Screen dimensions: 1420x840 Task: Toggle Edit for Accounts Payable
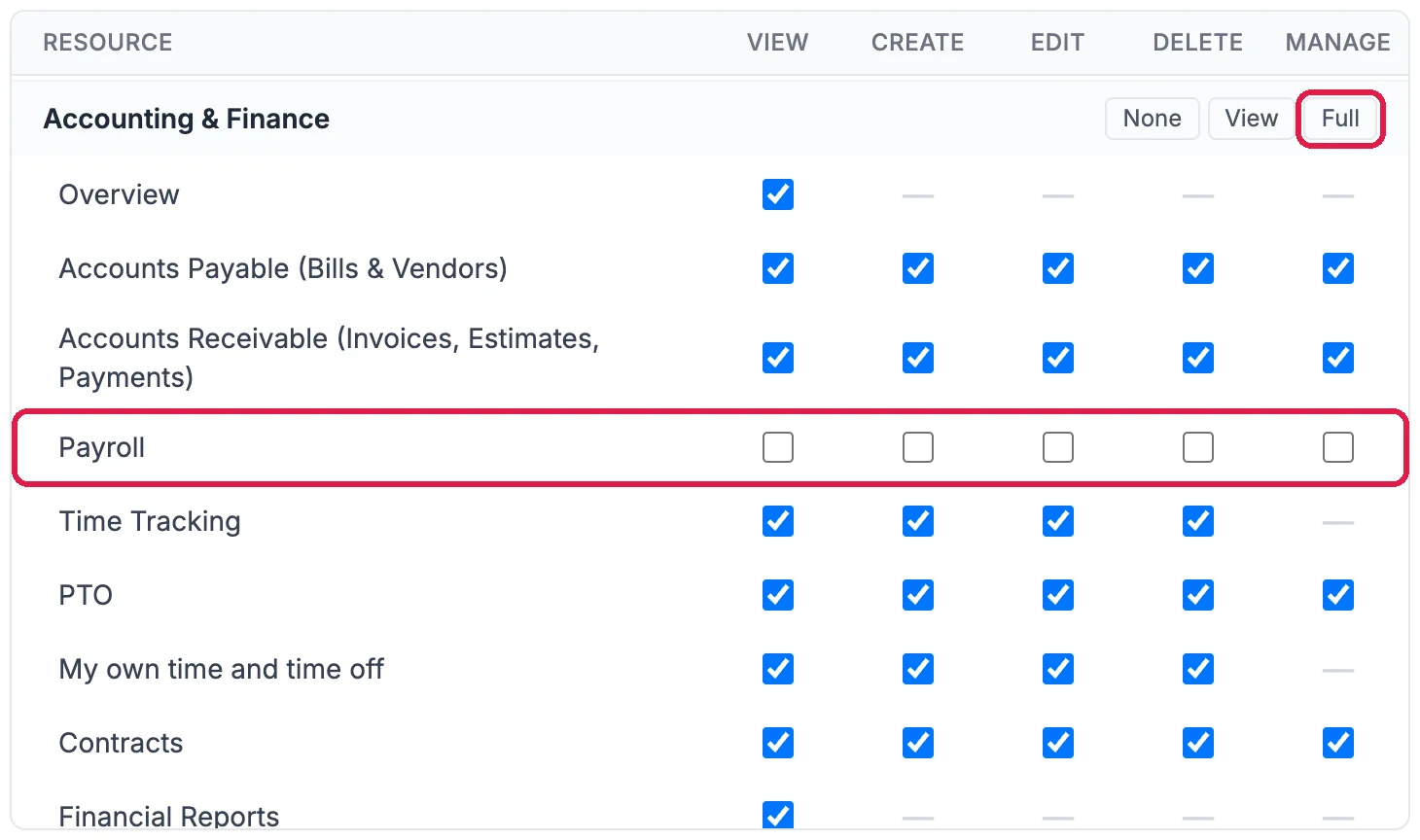[x=1058, y=268]
